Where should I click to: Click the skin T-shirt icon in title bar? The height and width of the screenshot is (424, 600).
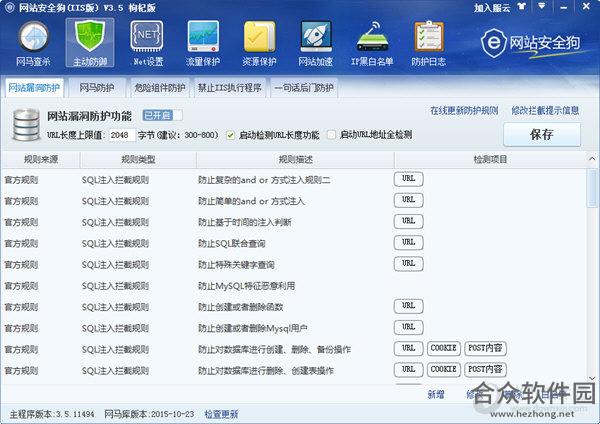tap(522, 7)
